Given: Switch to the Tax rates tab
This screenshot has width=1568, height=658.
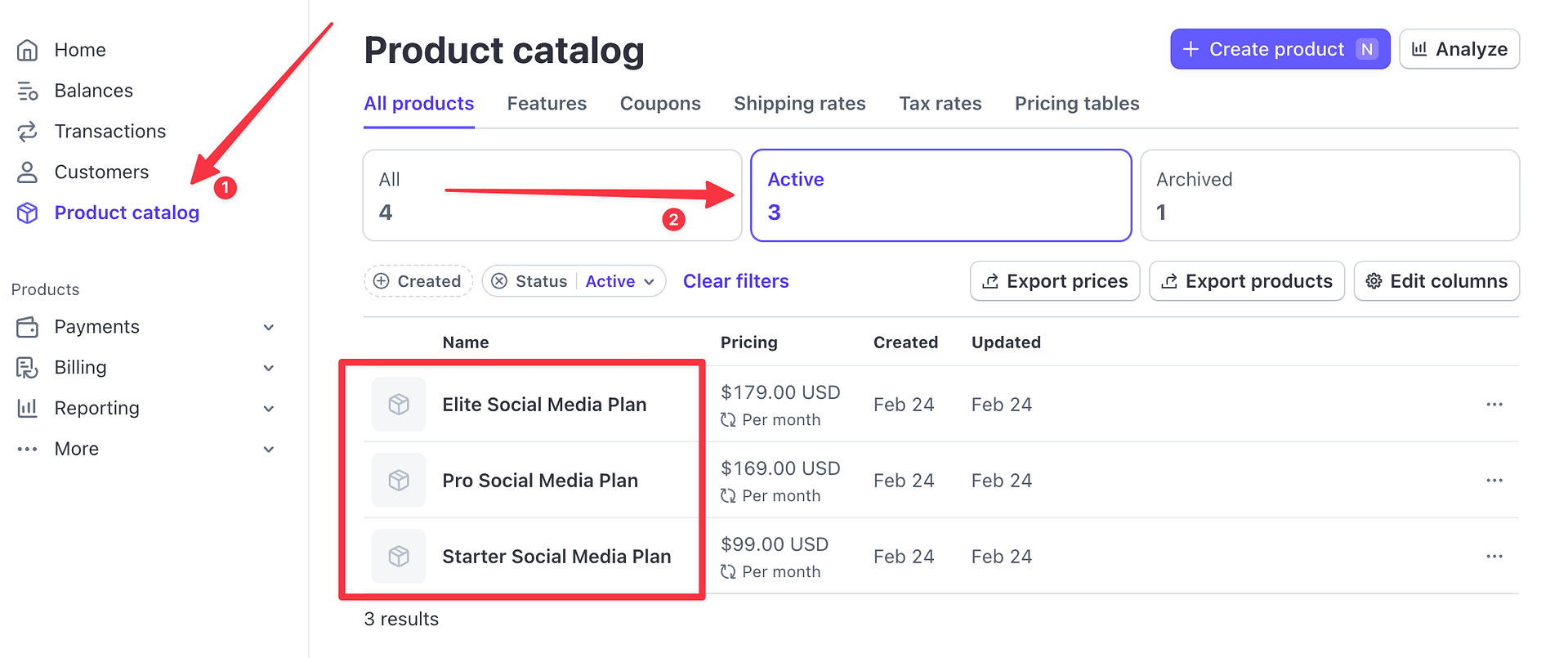Looking at the screenshot, I should 940,104.
